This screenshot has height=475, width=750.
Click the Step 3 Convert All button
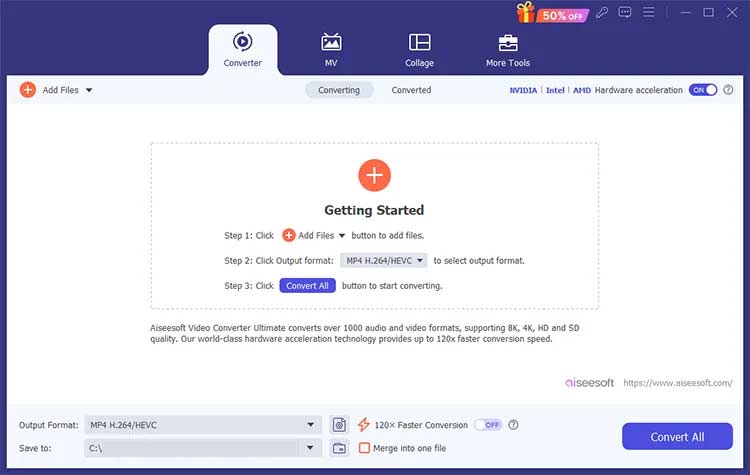point(308,286)
